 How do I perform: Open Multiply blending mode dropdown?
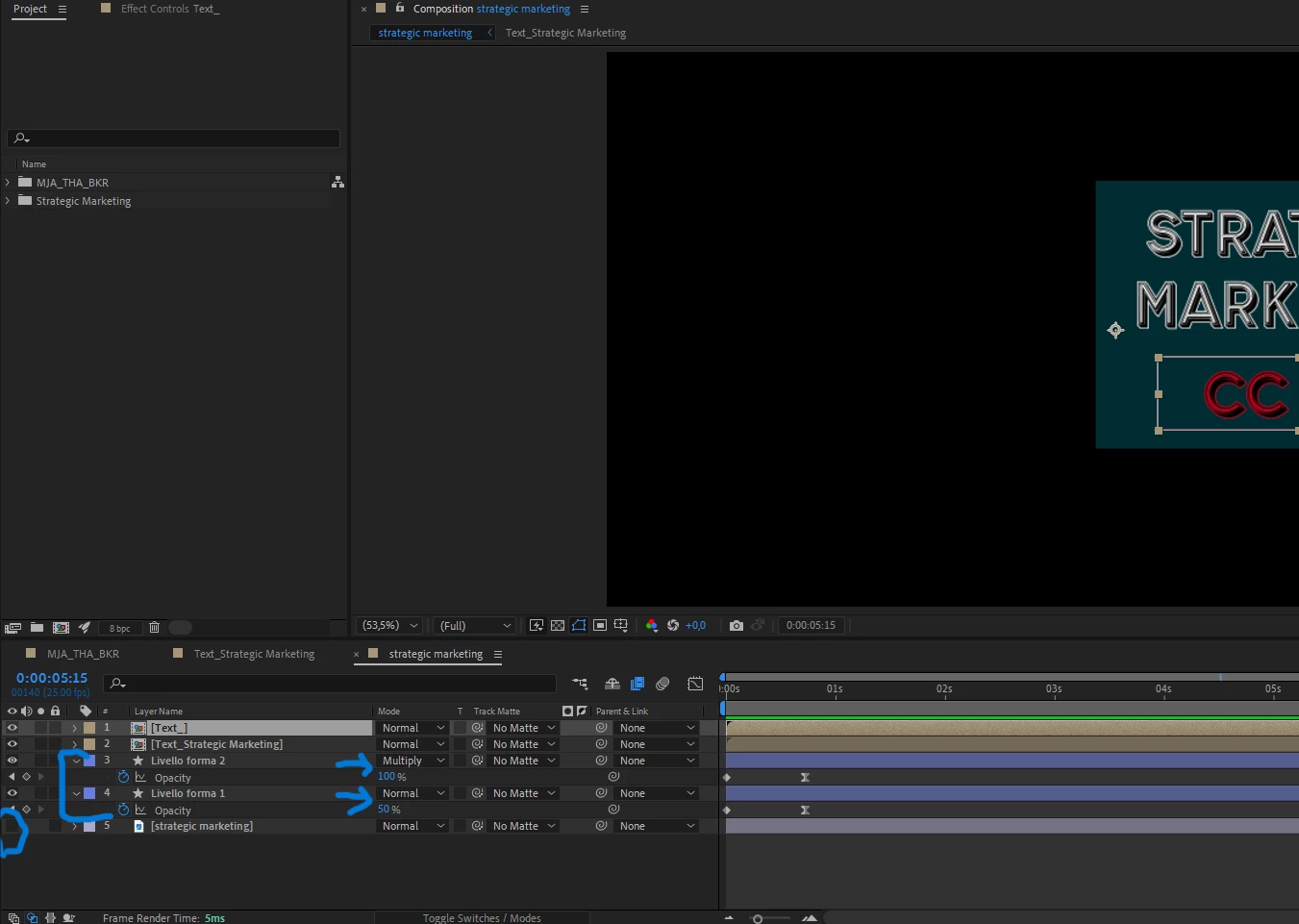point(412,761)
